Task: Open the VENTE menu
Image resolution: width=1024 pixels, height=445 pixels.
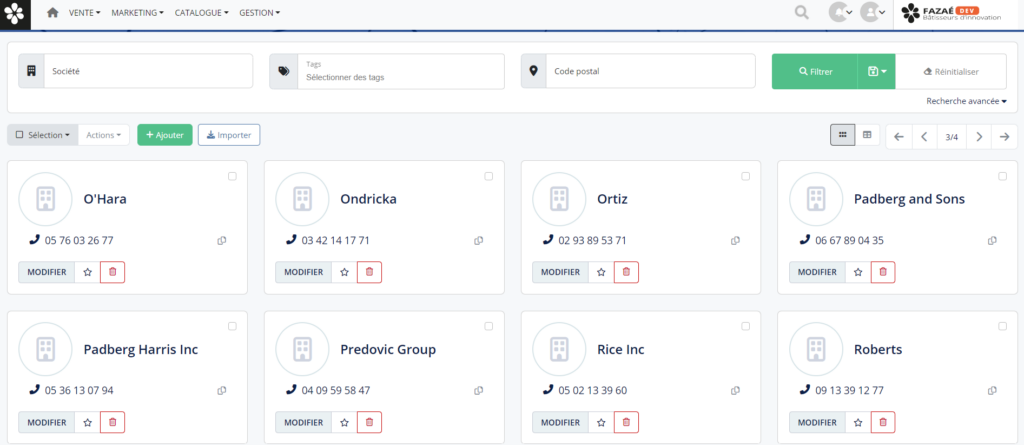Action: click(86, 12)
